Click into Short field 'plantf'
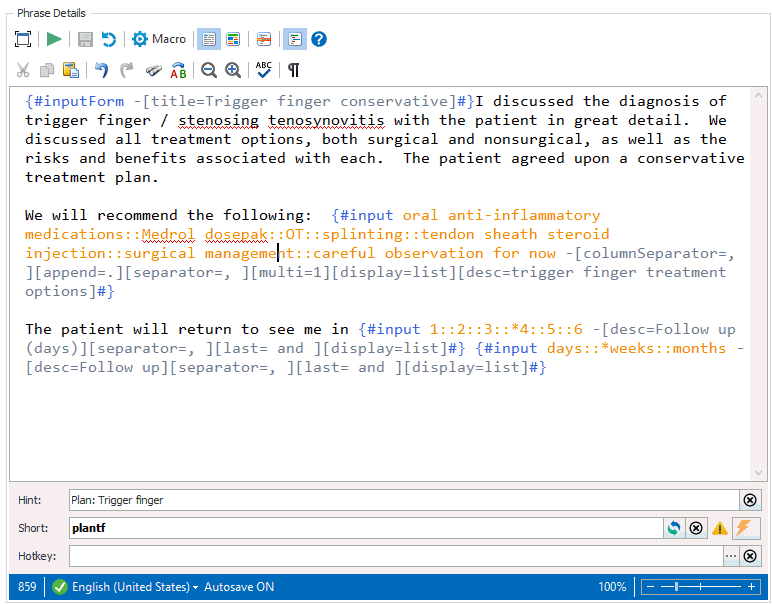This screenshot has width=772, height=604. click(366, 528)
